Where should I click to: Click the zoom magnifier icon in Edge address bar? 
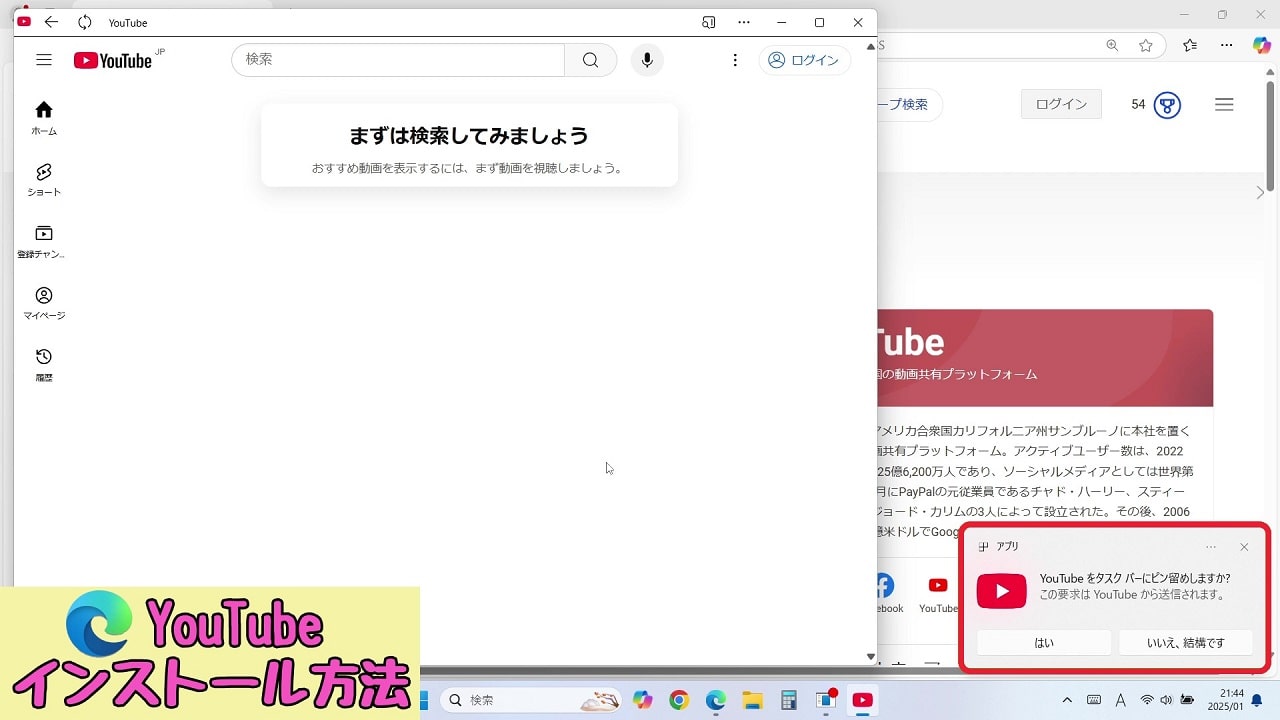coord(1112,45)
